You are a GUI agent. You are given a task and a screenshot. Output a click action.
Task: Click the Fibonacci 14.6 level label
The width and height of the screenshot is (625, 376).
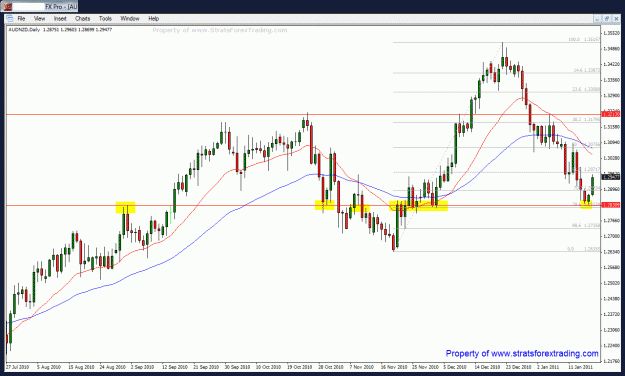(x=586, y=70)
